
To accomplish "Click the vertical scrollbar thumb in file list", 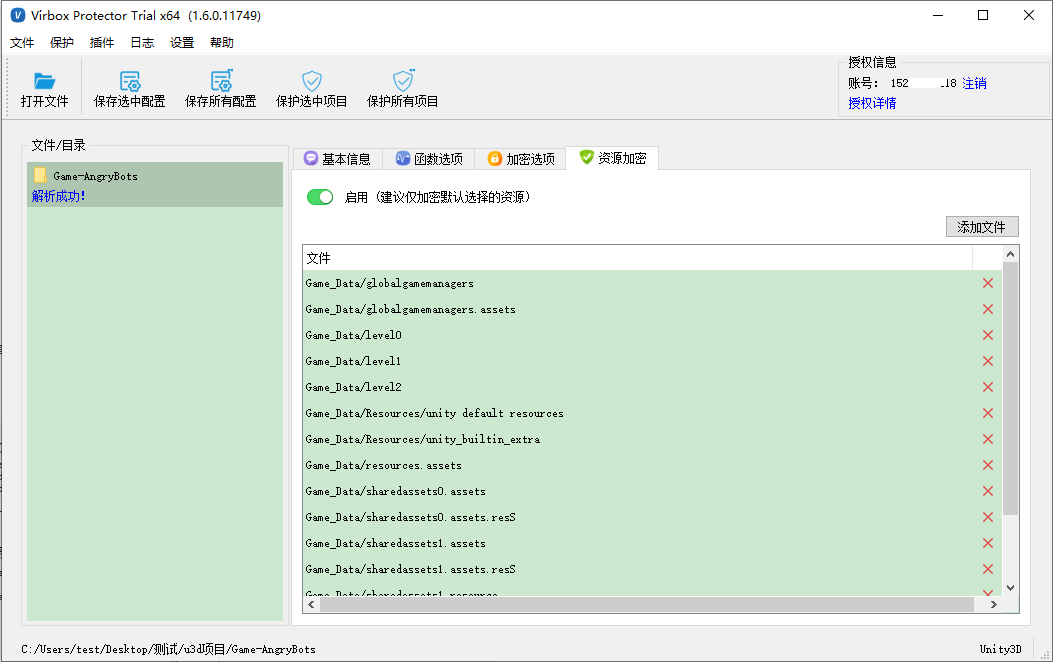I will click(1010, 389).
